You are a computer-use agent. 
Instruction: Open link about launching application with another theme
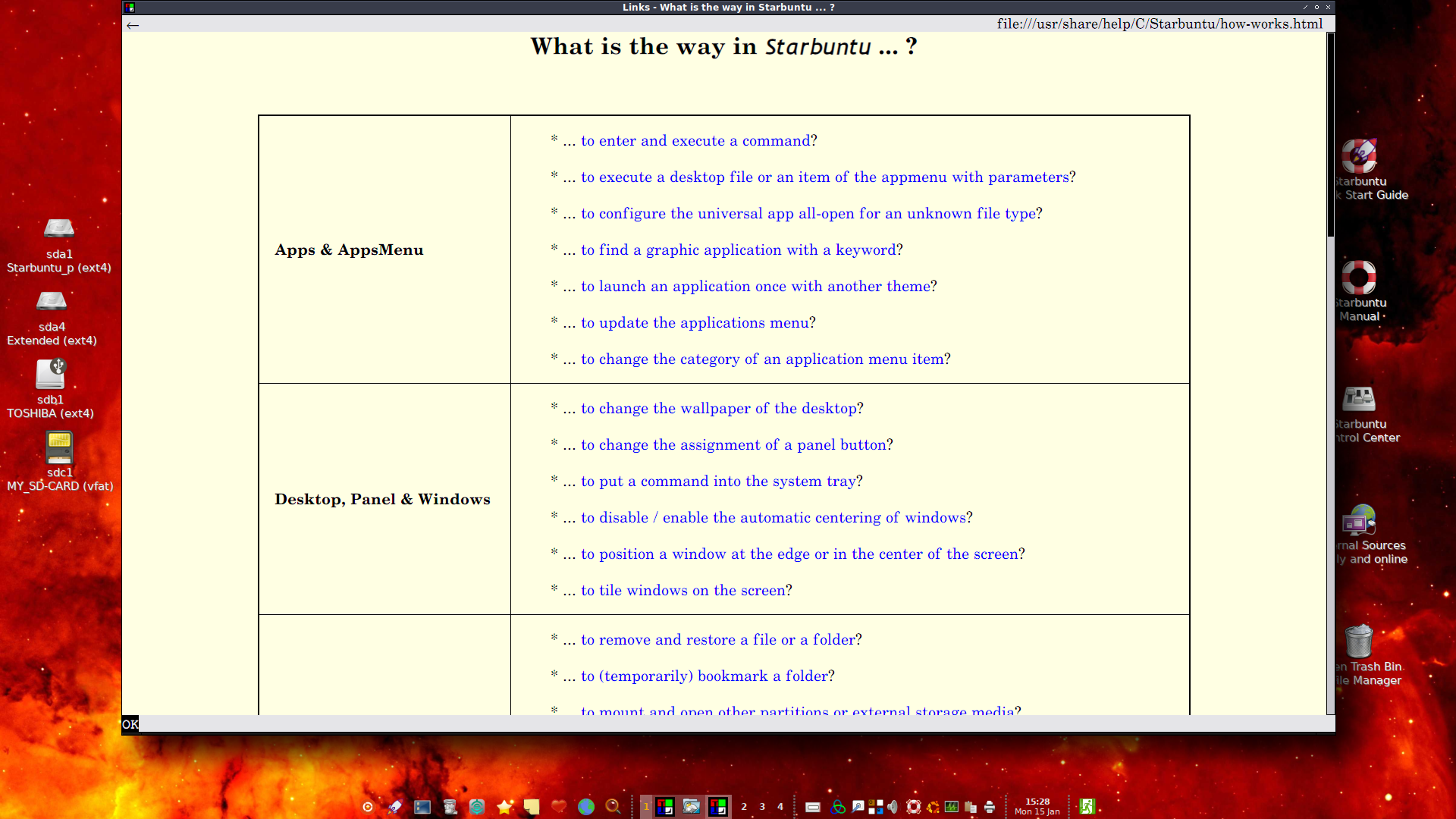click(x=755, y=287)
